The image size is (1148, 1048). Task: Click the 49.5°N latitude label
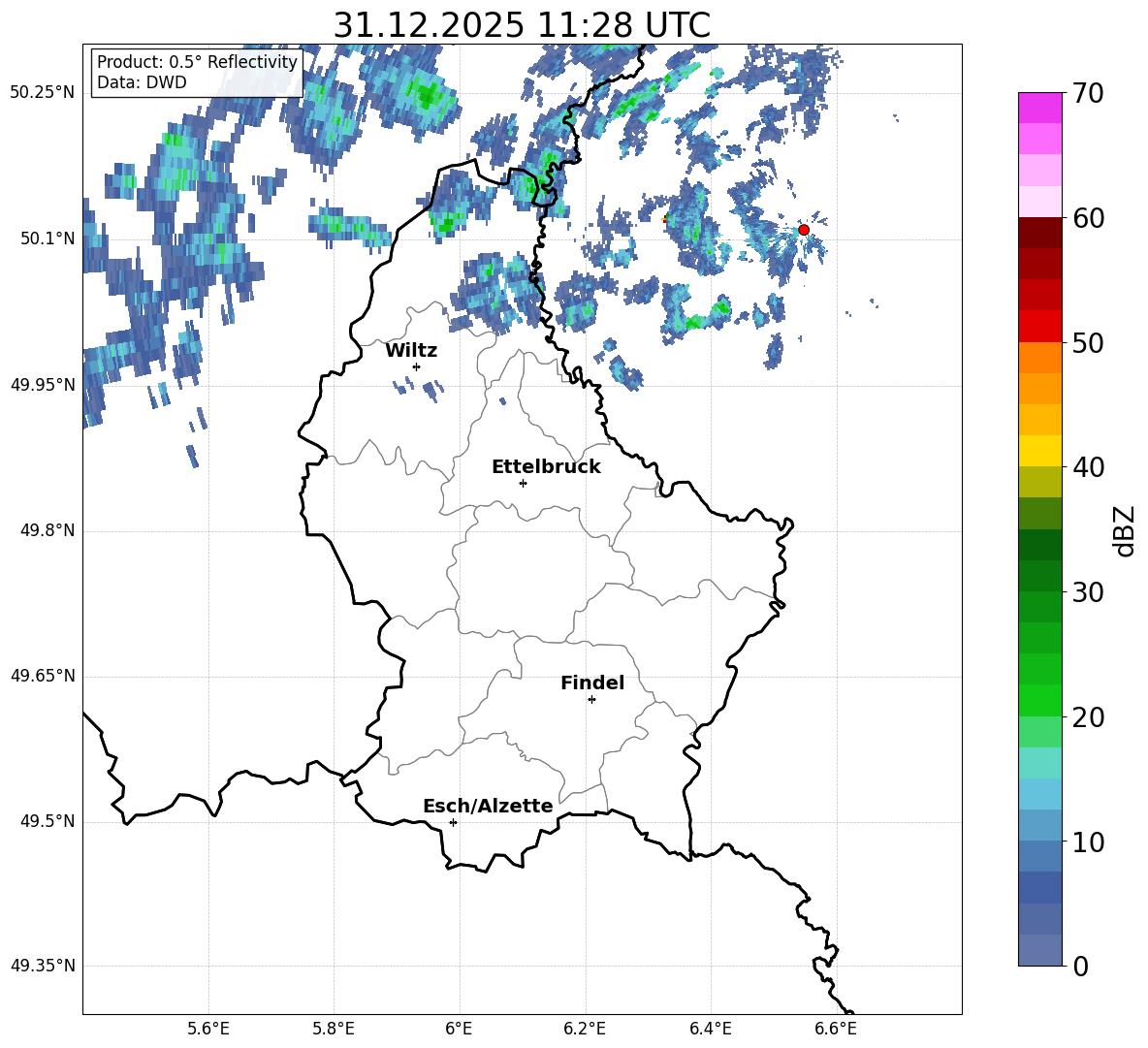coord(48,821)
